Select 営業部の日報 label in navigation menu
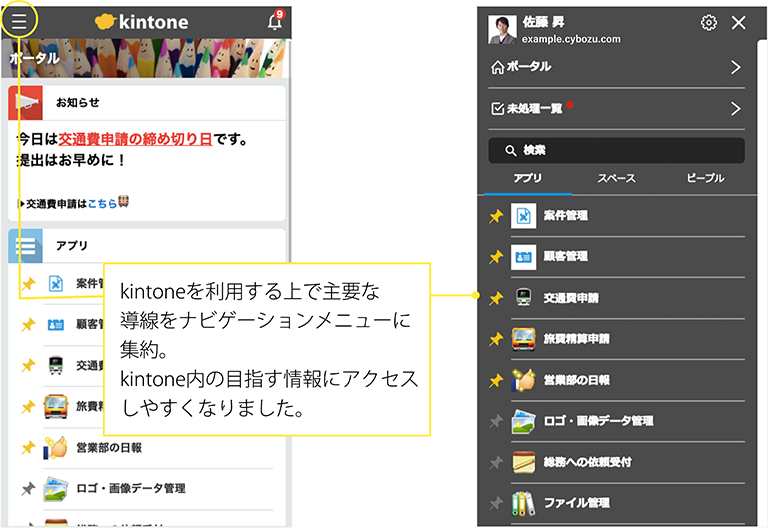The height and width of the screenshot is (528, 768). [x=576, y=380]
